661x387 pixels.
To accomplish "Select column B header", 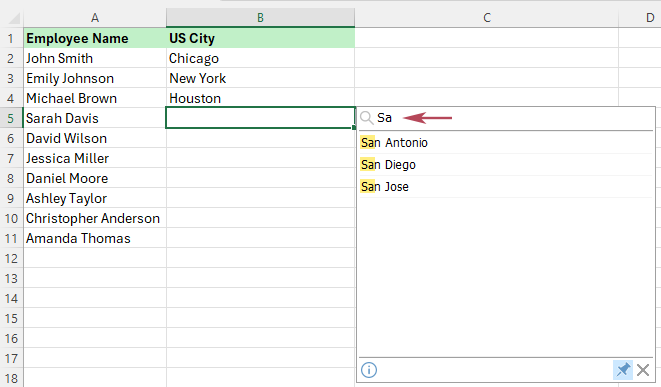I will click(261, 18).
